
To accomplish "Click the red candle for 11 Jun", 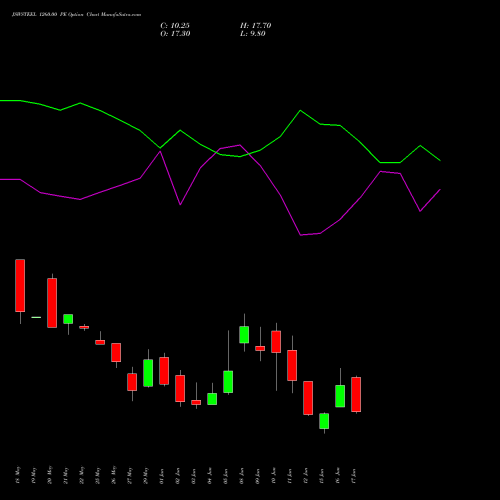I will pos(292,365).
